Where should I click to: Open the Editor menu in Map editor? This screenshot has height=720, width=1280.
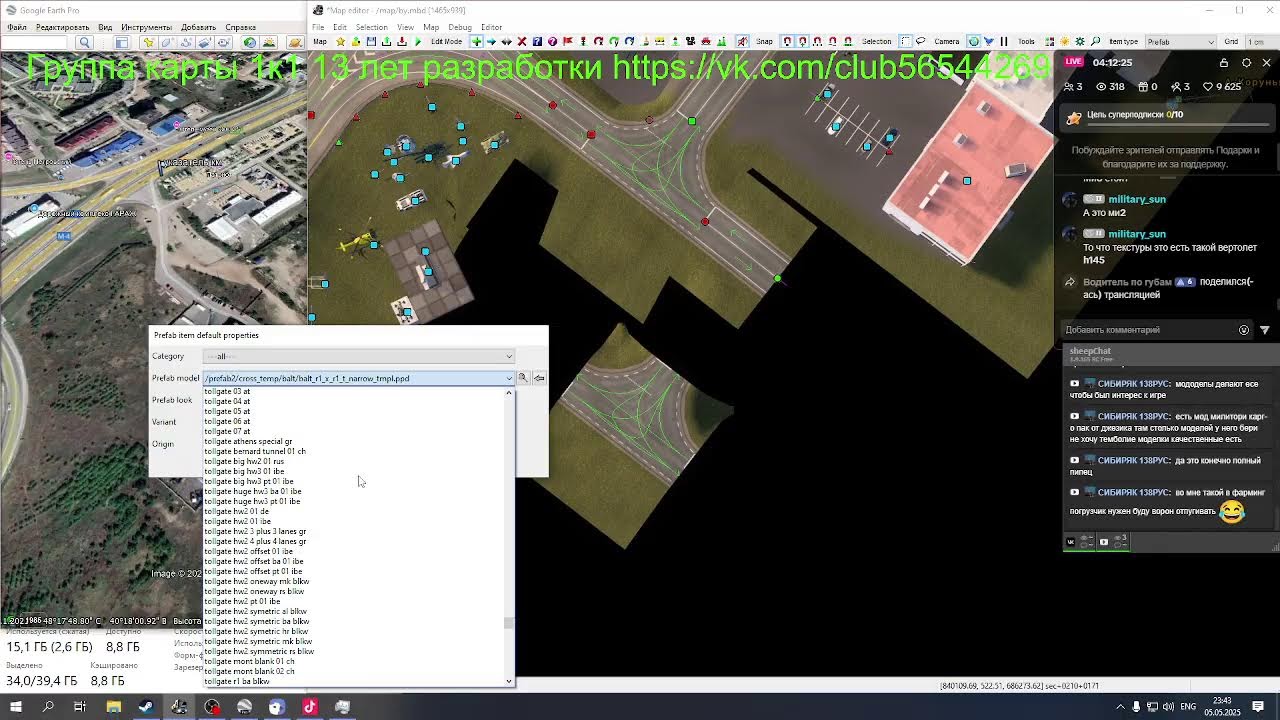tap(491, 27)
